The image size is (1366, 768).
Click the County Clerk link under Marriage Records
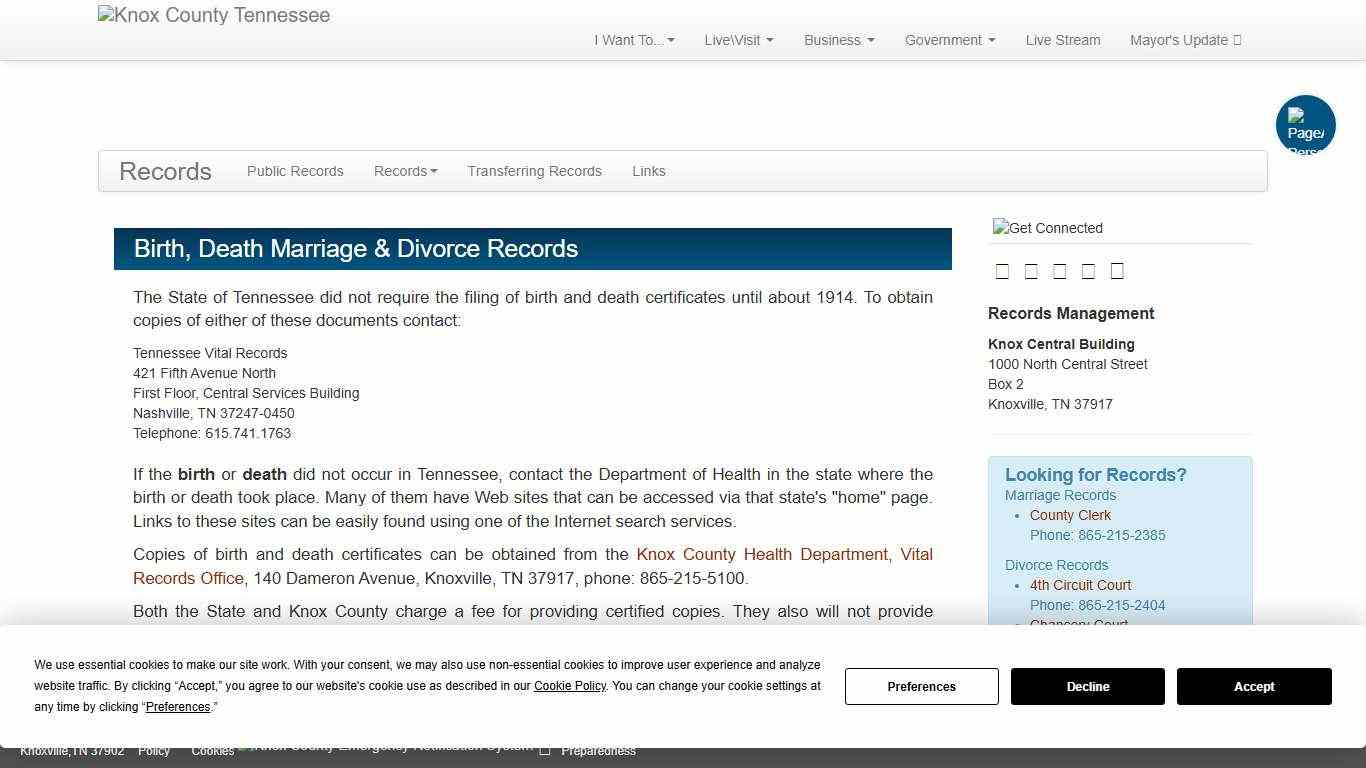pos(1070,515)
